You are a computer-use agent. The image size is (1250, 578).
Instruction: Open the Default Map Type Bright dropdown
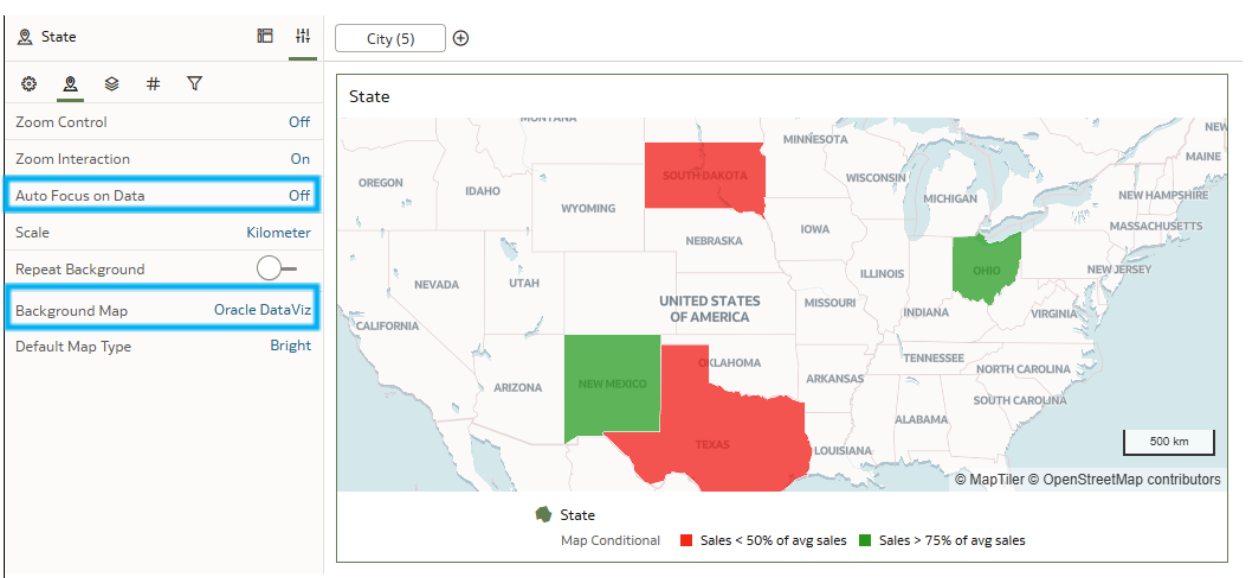tap(290, 346)
